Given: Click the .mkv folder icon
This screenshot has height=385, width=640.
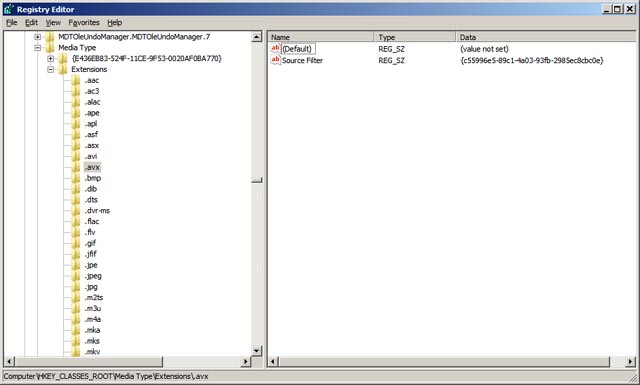Looking at the screenshot, I should 76,352.
